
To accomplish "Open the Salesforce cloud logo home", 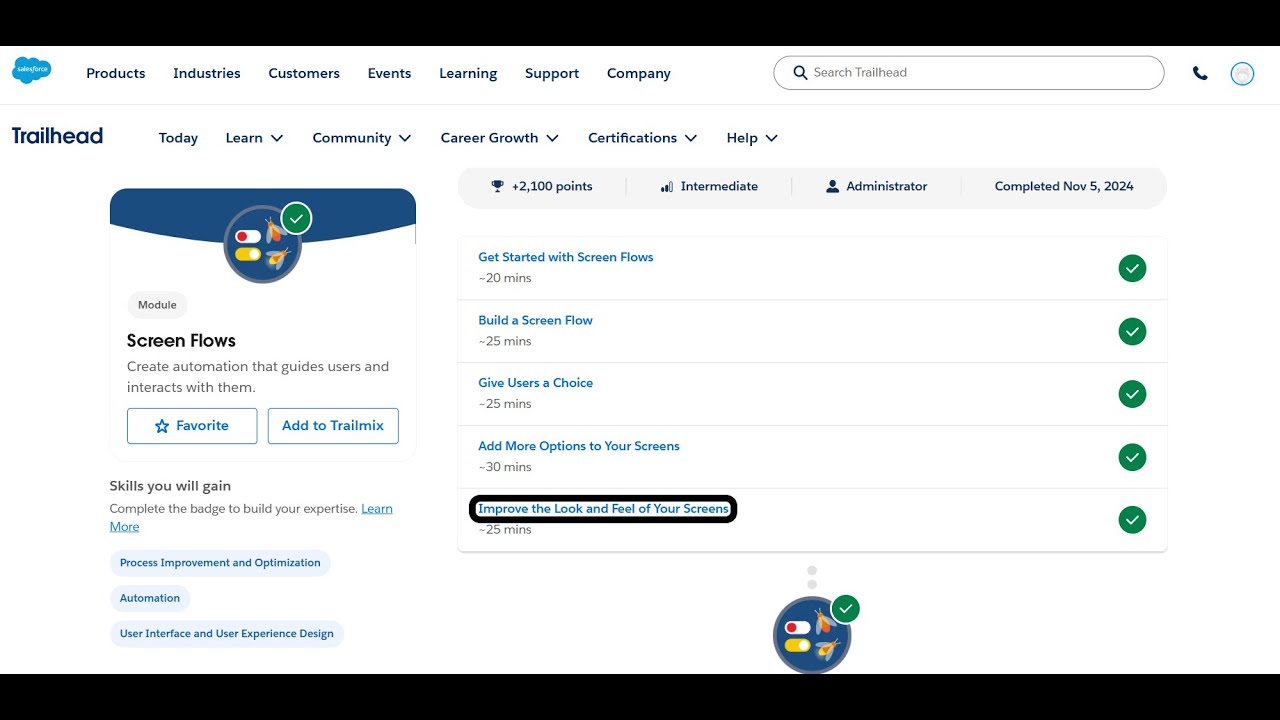I will (x=32, y=70).
